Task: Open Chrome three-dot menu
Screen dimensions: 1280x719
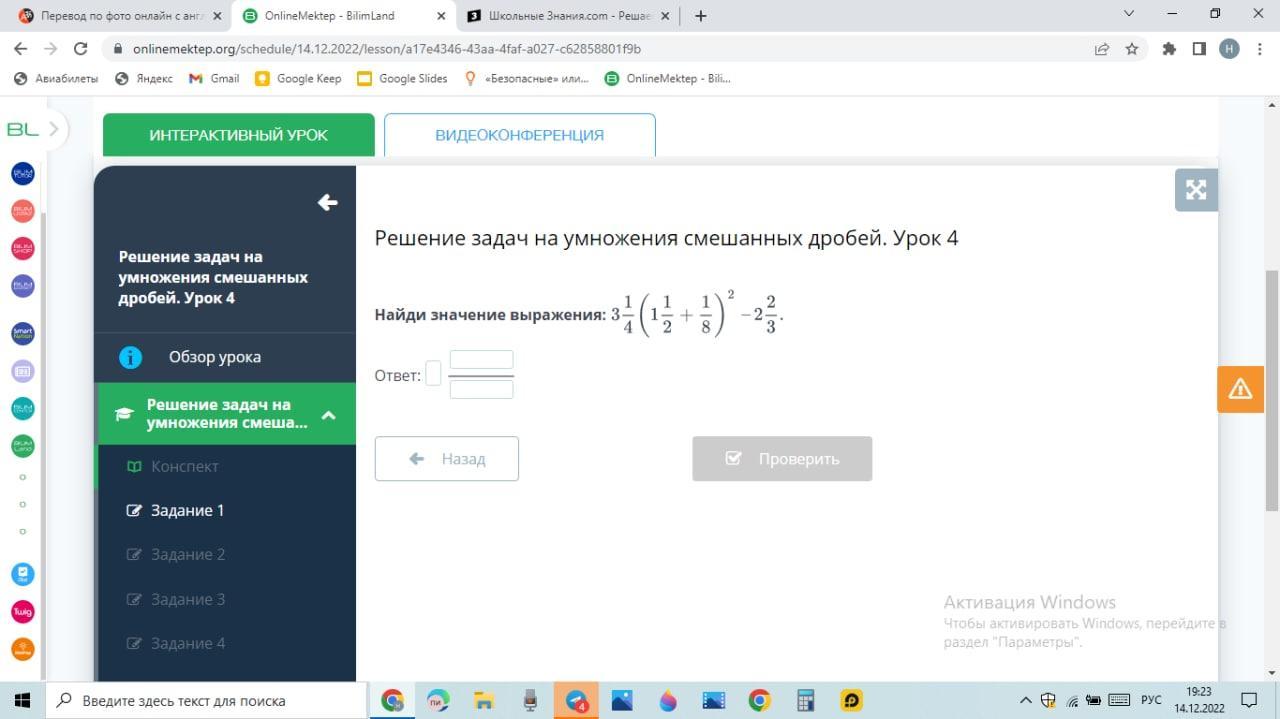Action: tap(1259, 48)
